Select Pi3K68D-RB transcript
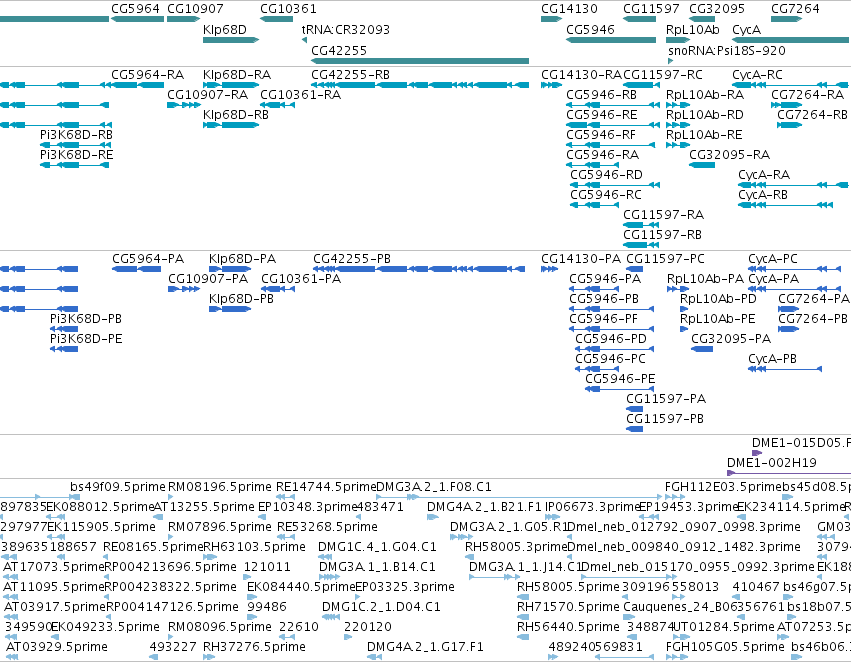The width and height of the screenshot is (851, 662). pyautogui.click(x=76, y=145)
